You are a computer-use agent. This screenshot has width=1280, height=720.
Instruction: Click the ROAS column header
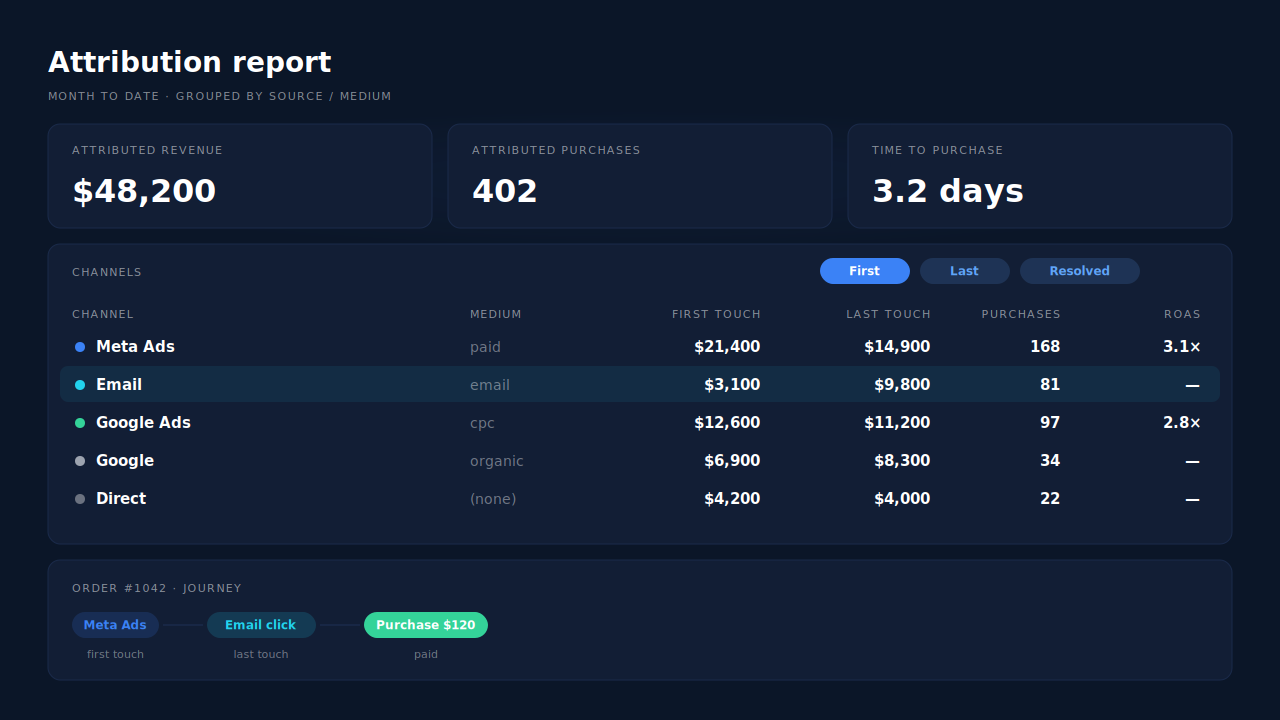click(1182, 314)
